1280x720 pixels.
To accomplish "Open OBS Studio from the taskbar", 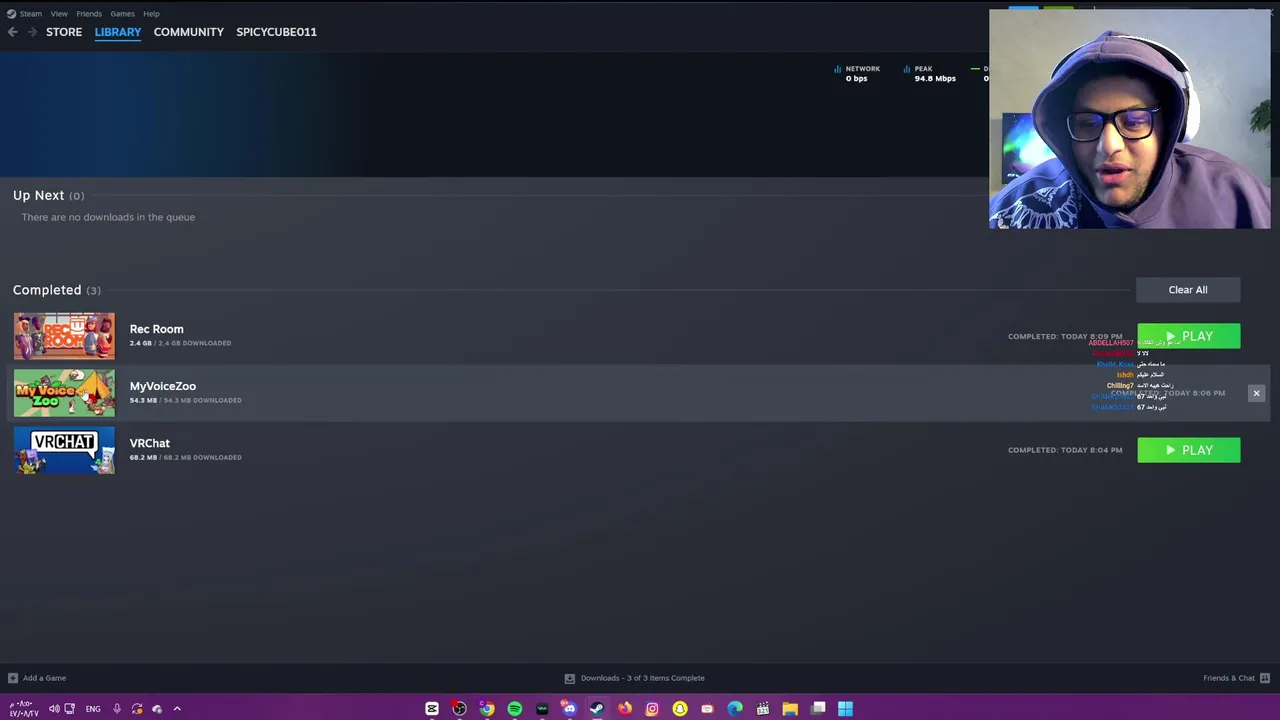I will pyautogui.click(x=459, y=709).
